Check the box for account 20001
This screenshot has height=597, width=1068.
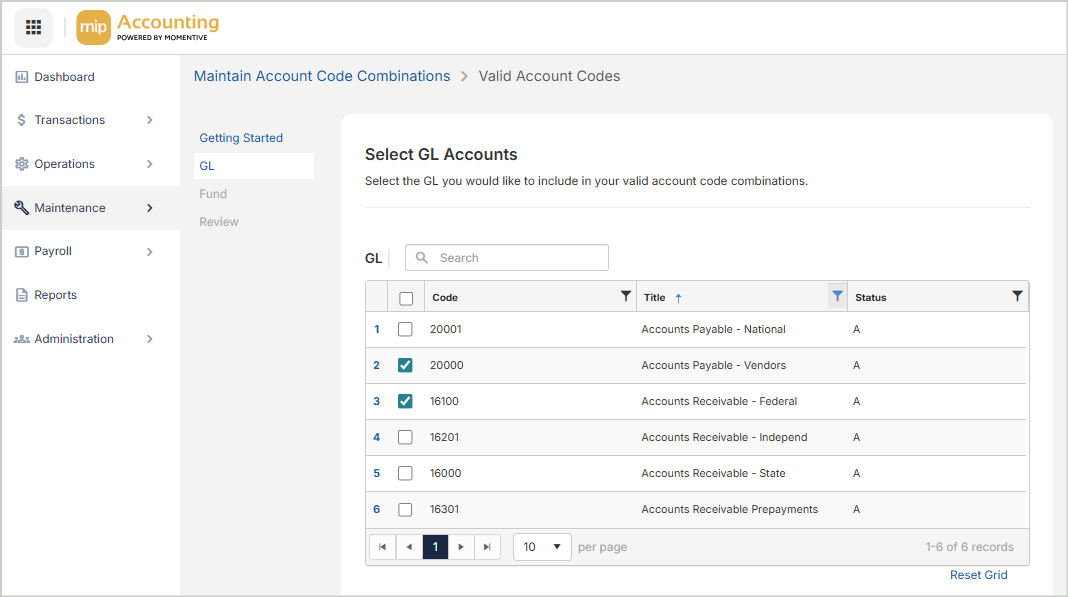tap(405, 329)
